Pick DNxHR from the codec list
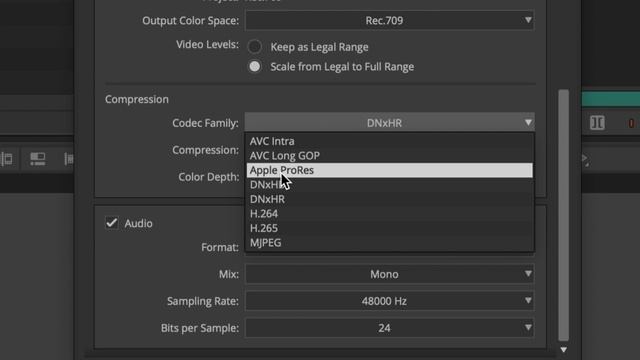The image size is (640, 360). (389, 199)
